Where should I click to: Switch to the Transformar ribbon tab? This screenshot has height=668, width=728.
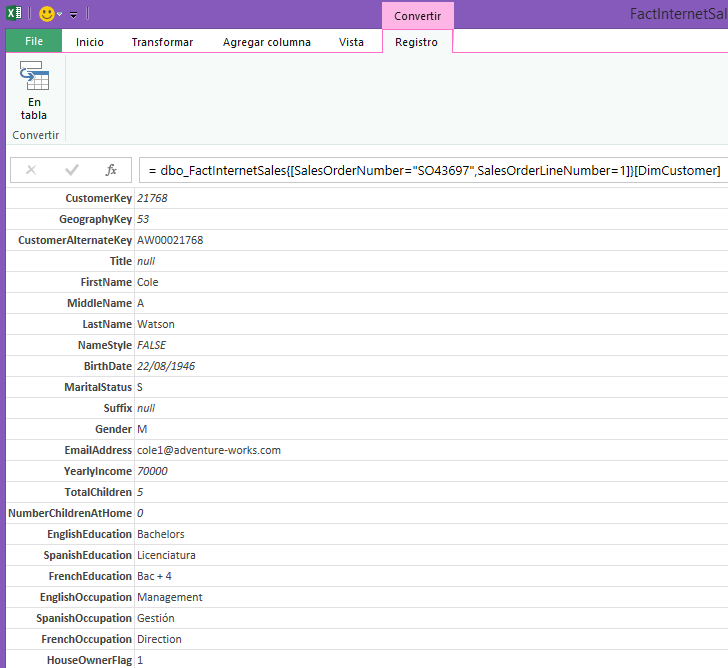point(162,42)
